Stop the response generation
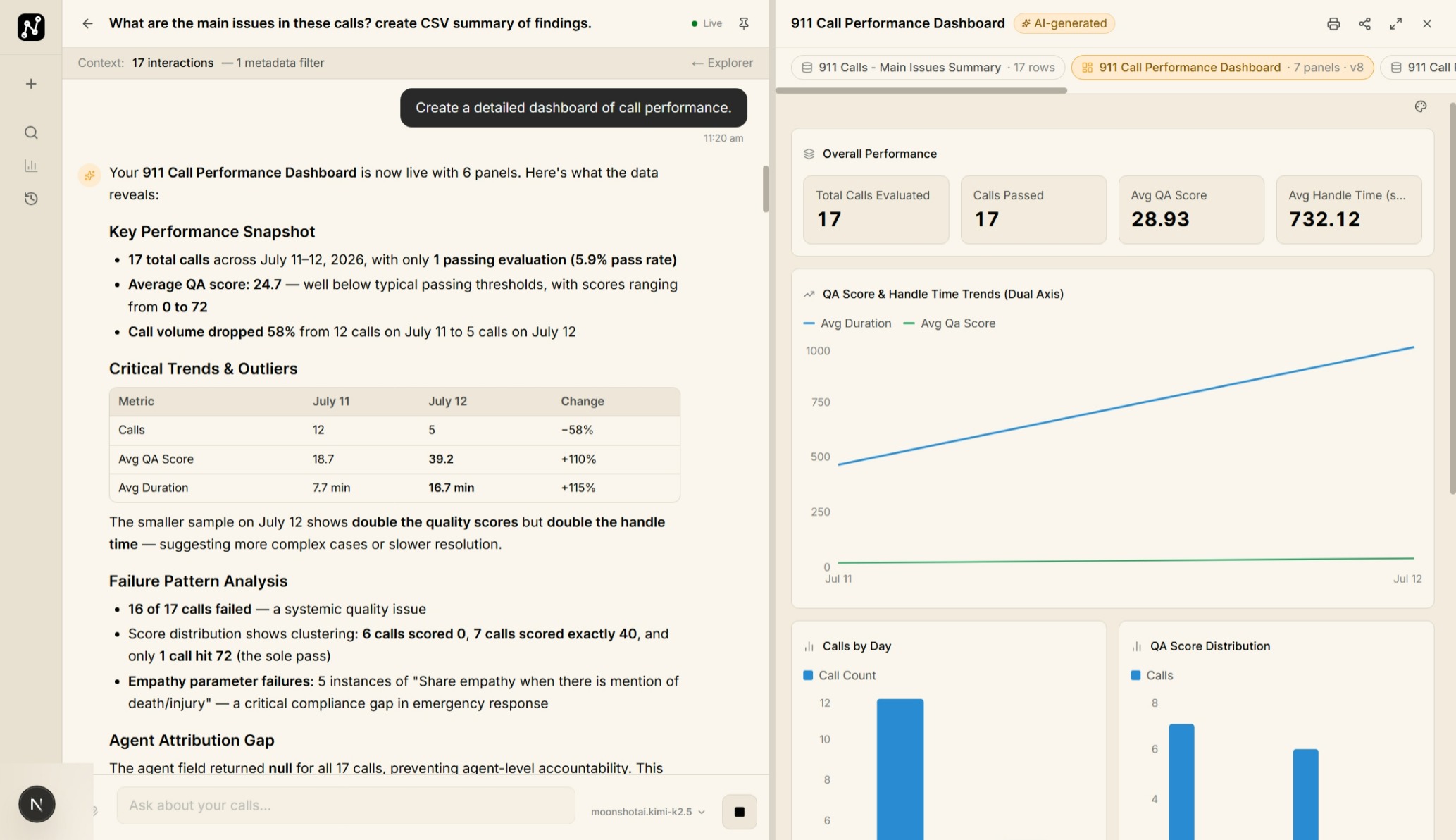The height and width of the screenshot is (840, 1456). point(740,812)
